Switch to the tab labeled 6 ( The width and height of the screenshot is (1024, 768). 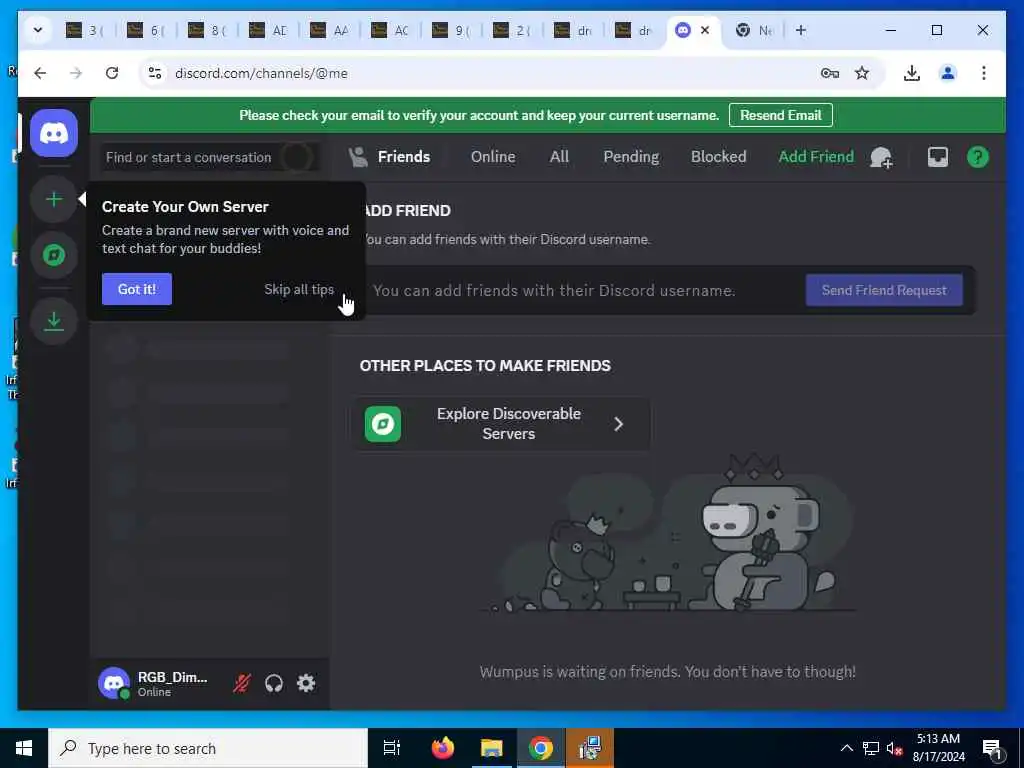pos(148,30)
